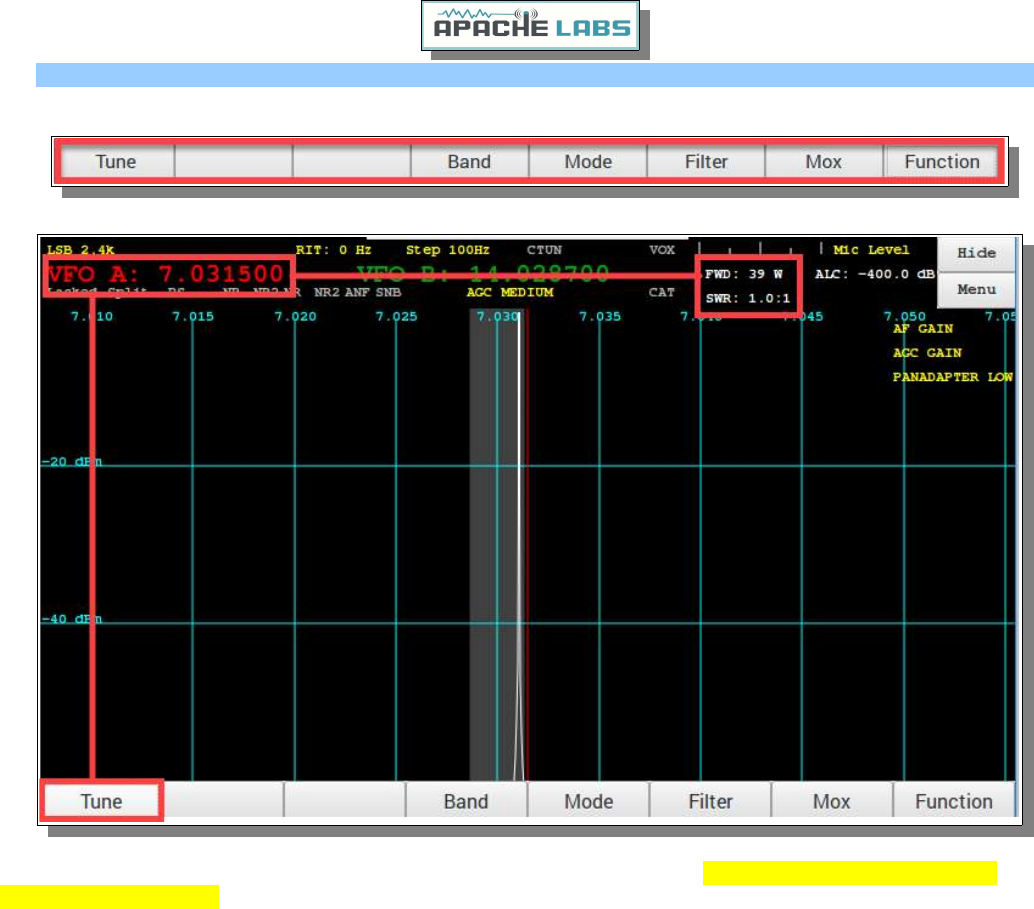The width and height of the screenshot is (1034, 909).
Task: Click the 7.035 frequency marker
Action: pos(599,317)
